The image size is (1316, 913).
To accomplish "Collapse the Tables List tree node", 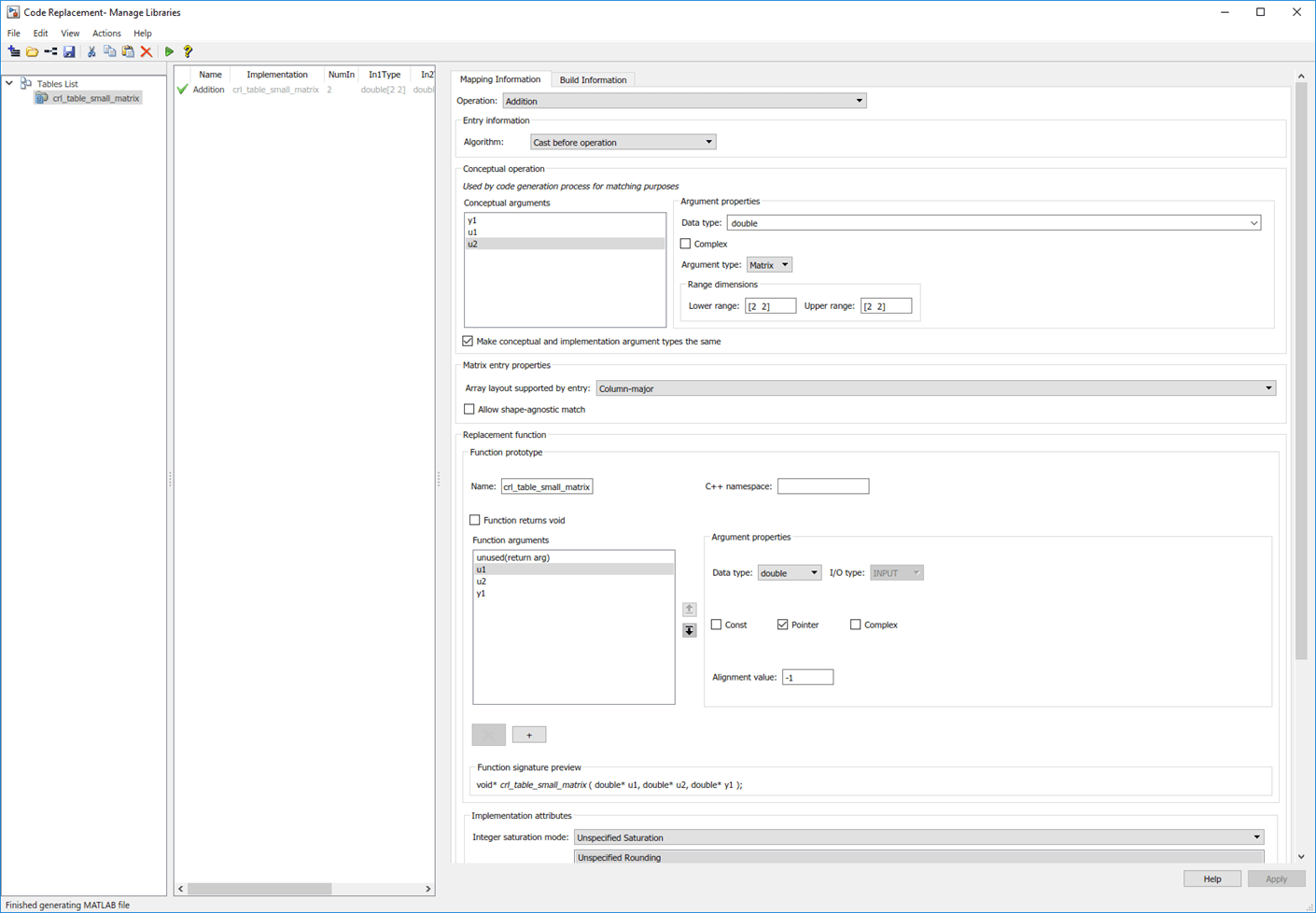I will (9, 83).
